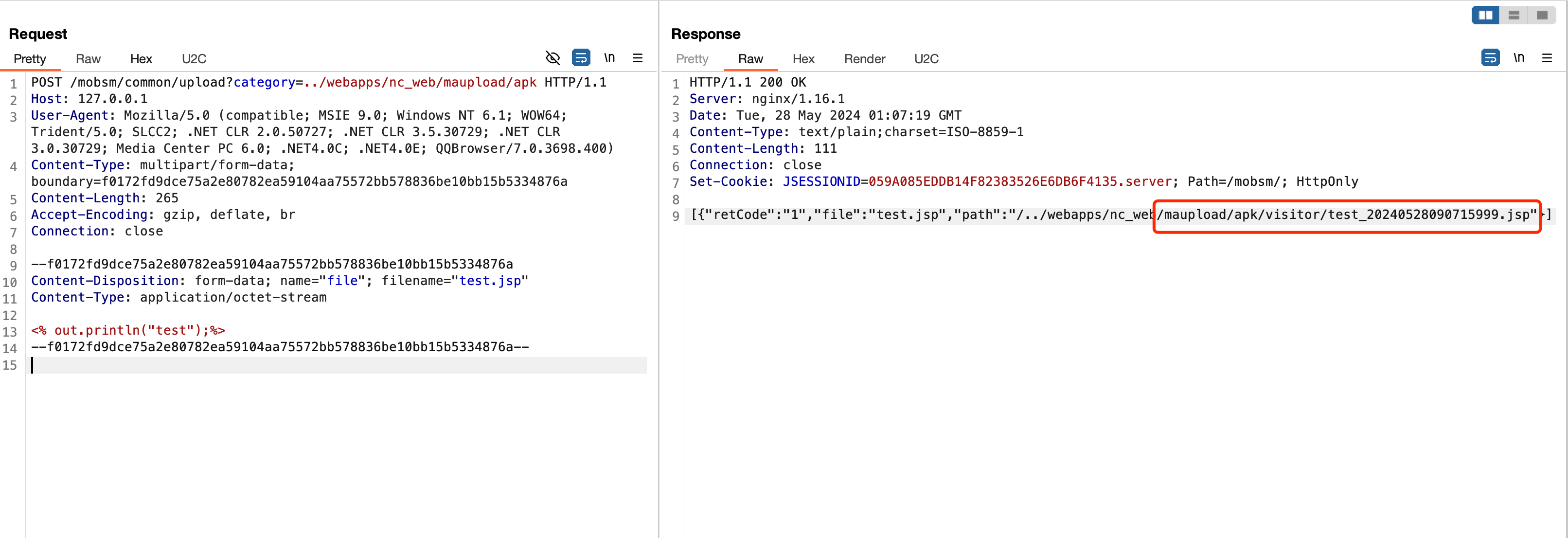Click response Content-Length: 111 header
This screenshot has height=538, width=1568.
tap(763, 148)
